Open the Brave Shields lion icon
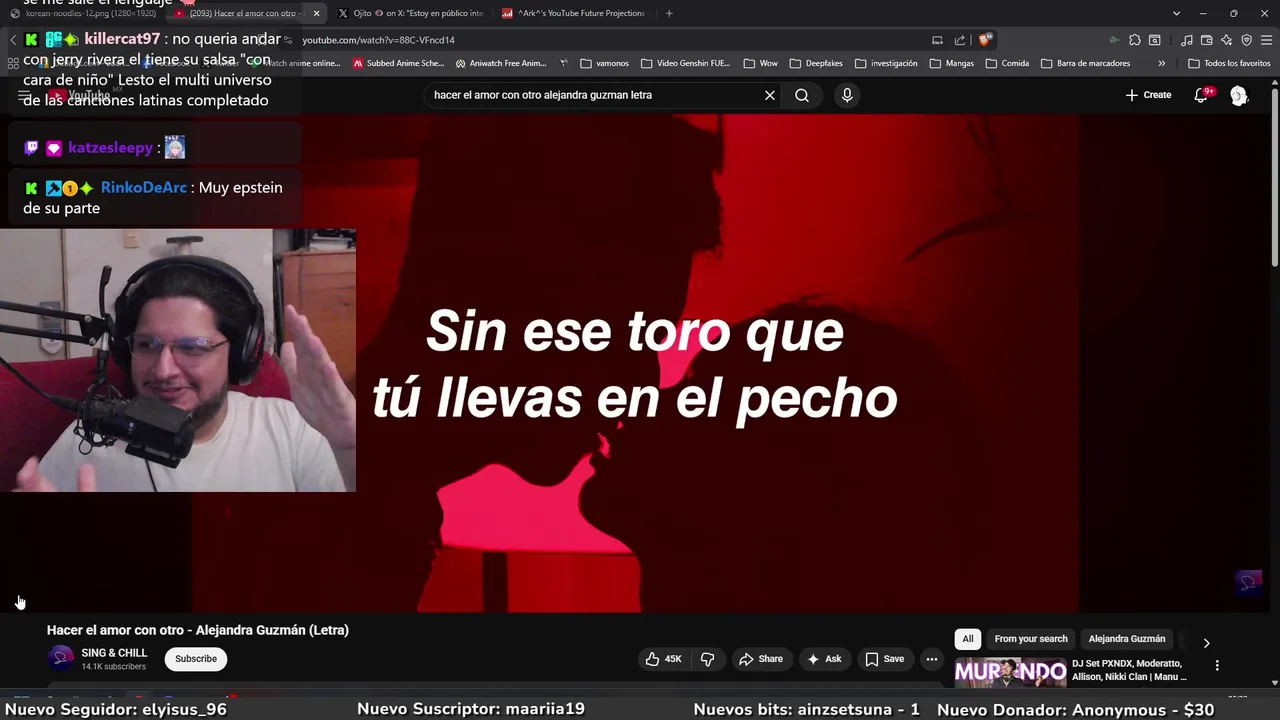Image resolution: width=1280 pixels, height=720 pixels. pos(985,40)
